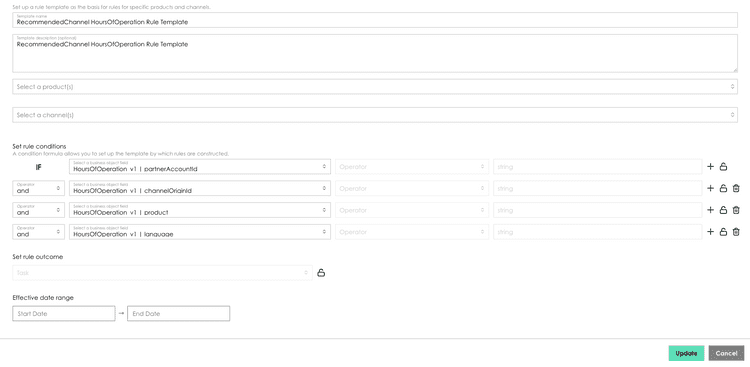The width and height of the screenshot is (750, 367).
Task: Add condition after the partnerAccountId row
Action: pos(710,167)
